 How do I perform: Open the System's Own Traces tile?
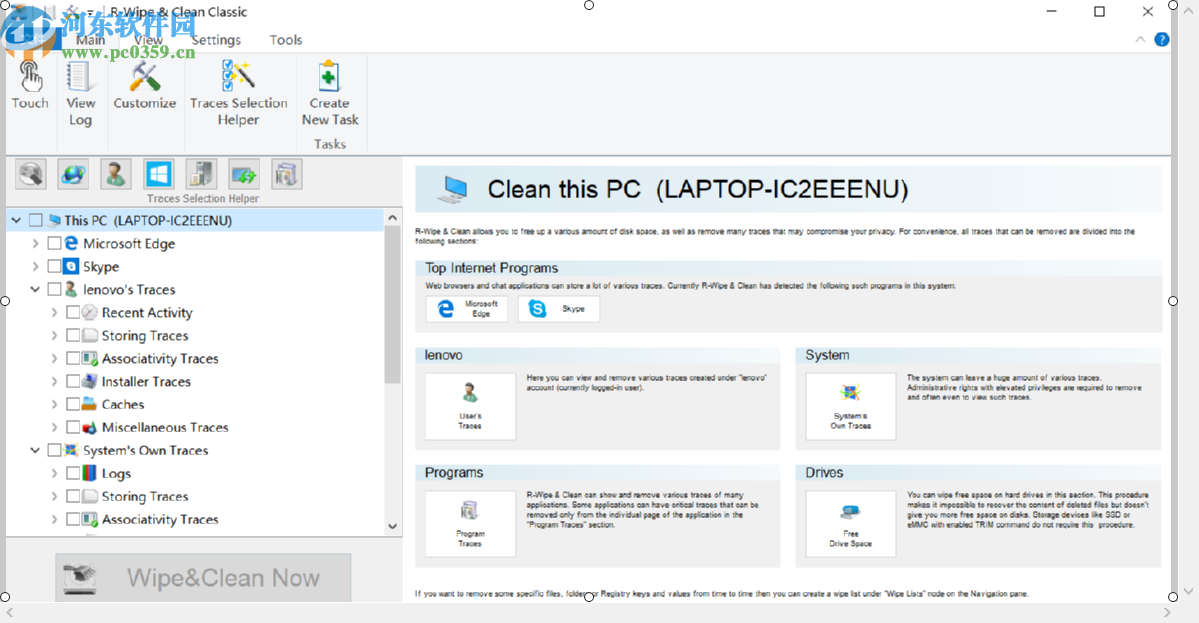[850, 406]
